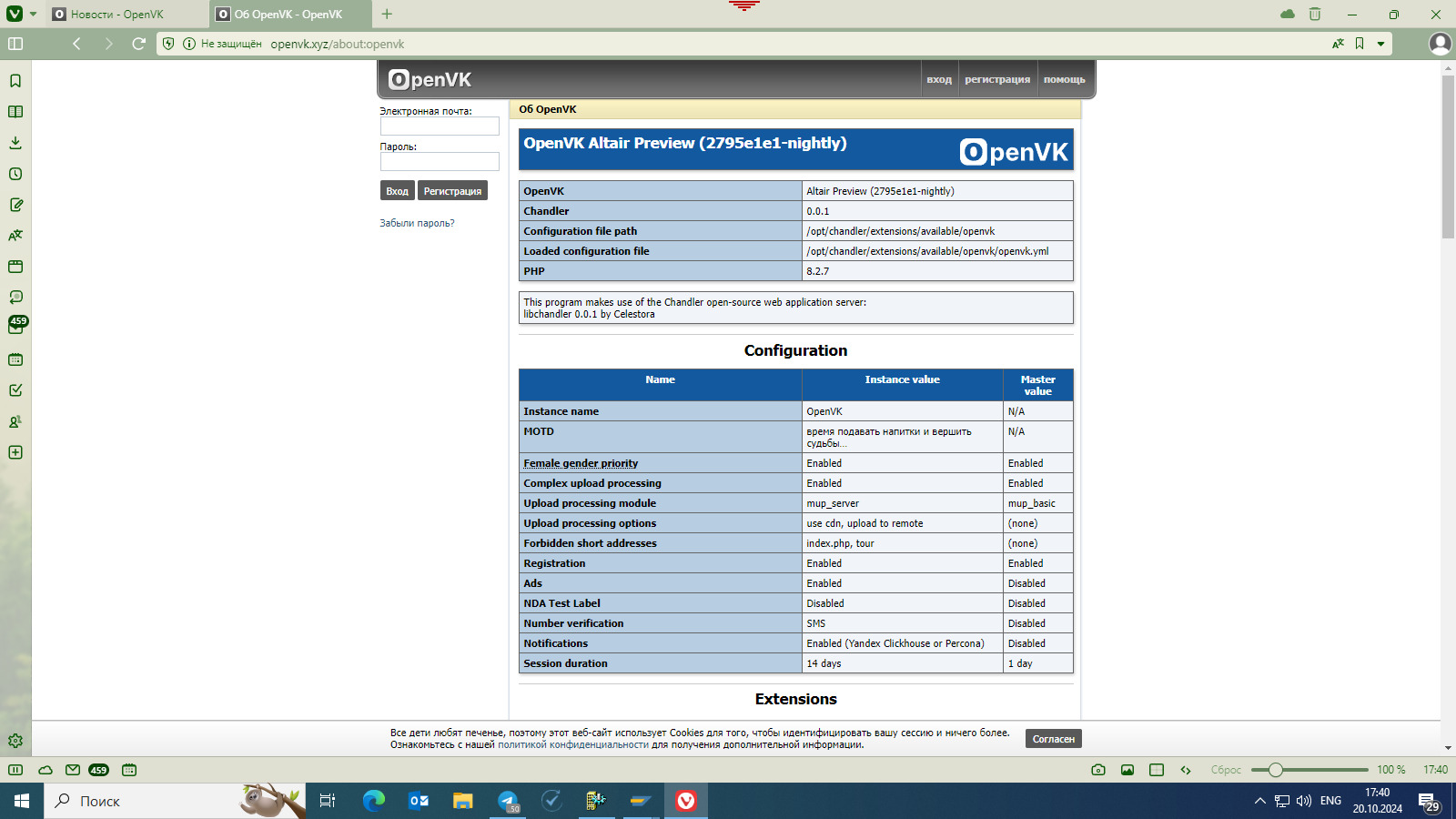Reload the current page

click(139, 44)
